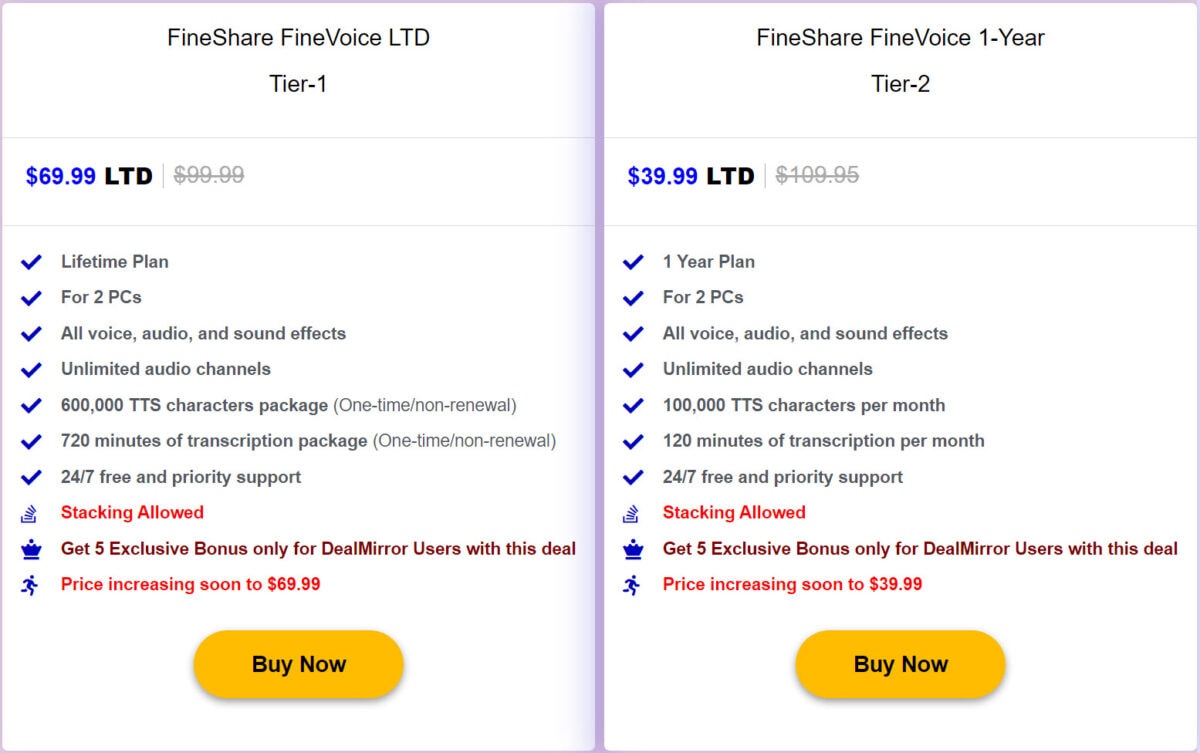1200x753 pixels.
Task: Click the checkmark icon beside Lifetime Plan
Action: coord(31,262)
